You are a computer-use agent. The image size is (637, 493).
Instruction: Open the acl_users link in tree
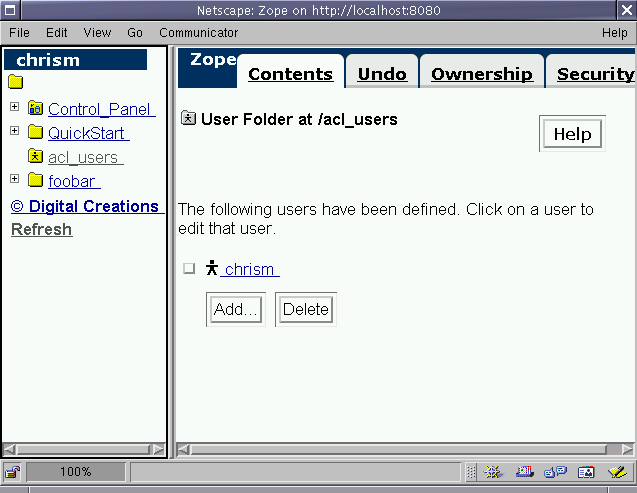coord(86,157)
